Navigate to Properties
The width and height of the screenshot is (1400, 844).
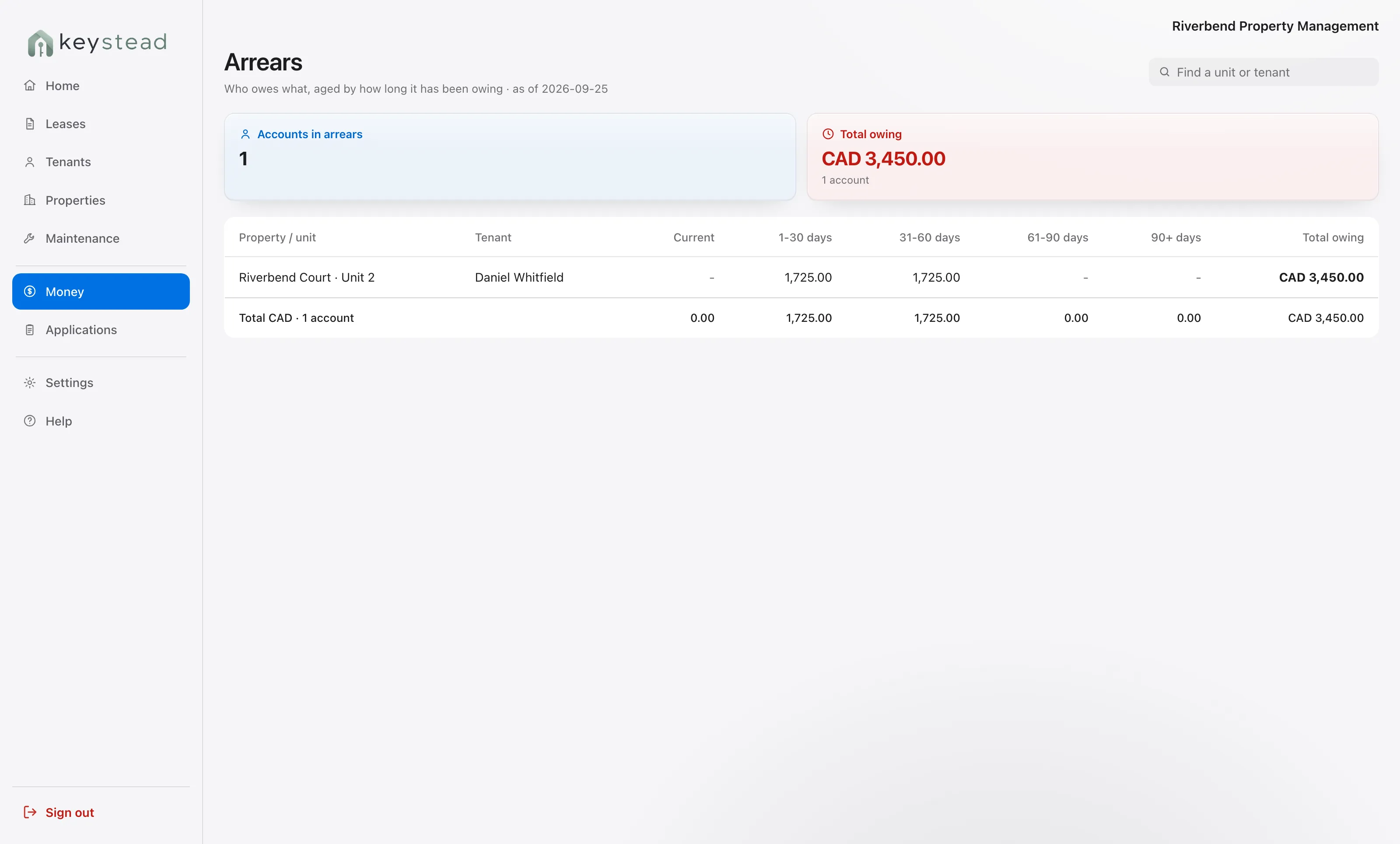[101, 200]
